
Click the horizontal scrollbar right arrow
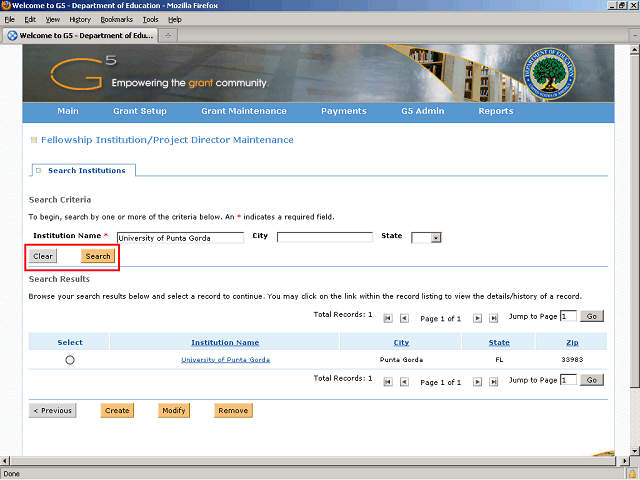(x=624, y=461)
